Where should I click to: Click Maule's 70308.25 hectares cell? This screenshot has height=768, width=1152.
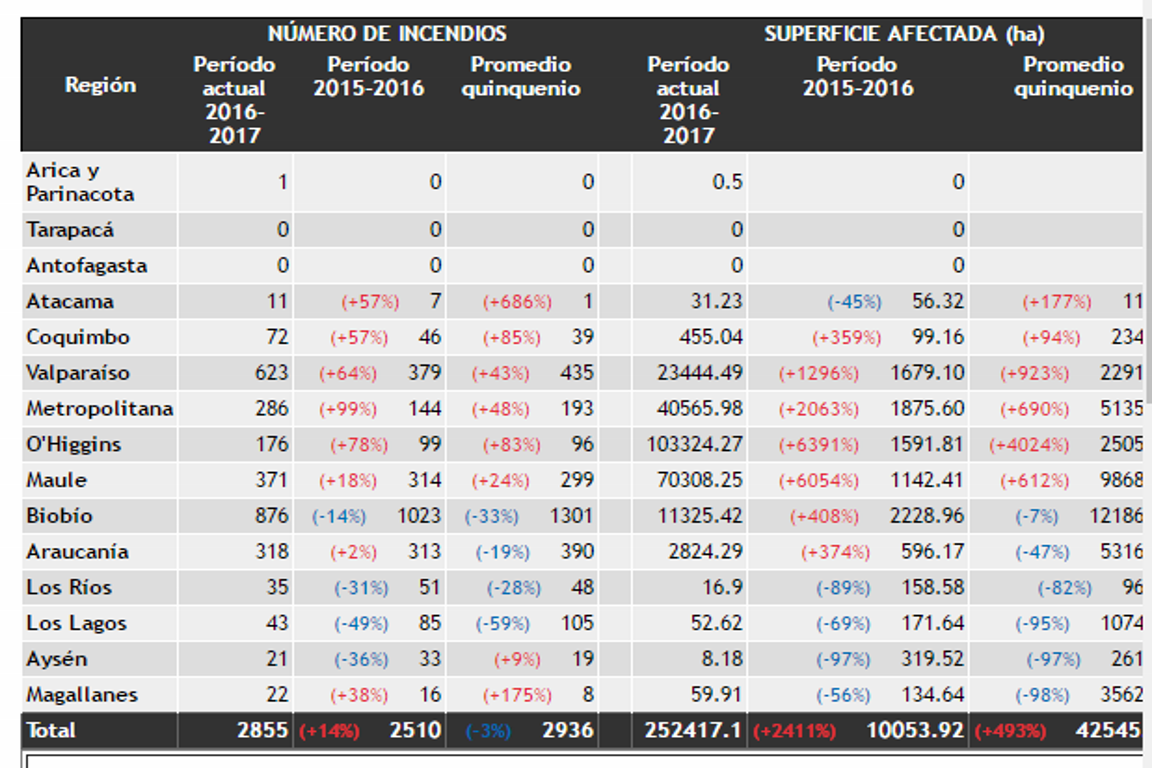pos(699,480)
